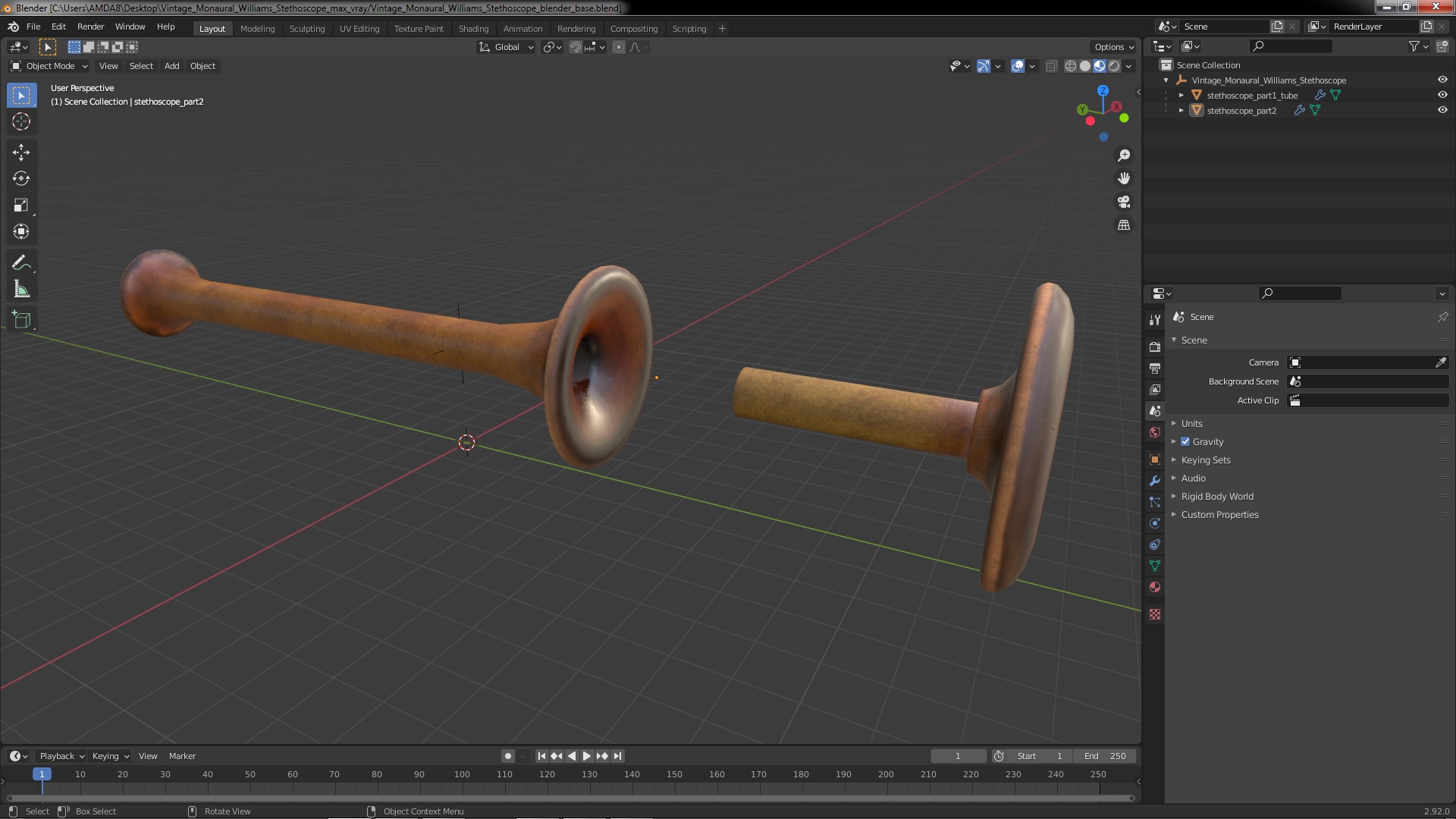Open Object Mode dropdown
Image resolution: width=1456 pixels, height=819 pixels.
[x=49, y=66]
